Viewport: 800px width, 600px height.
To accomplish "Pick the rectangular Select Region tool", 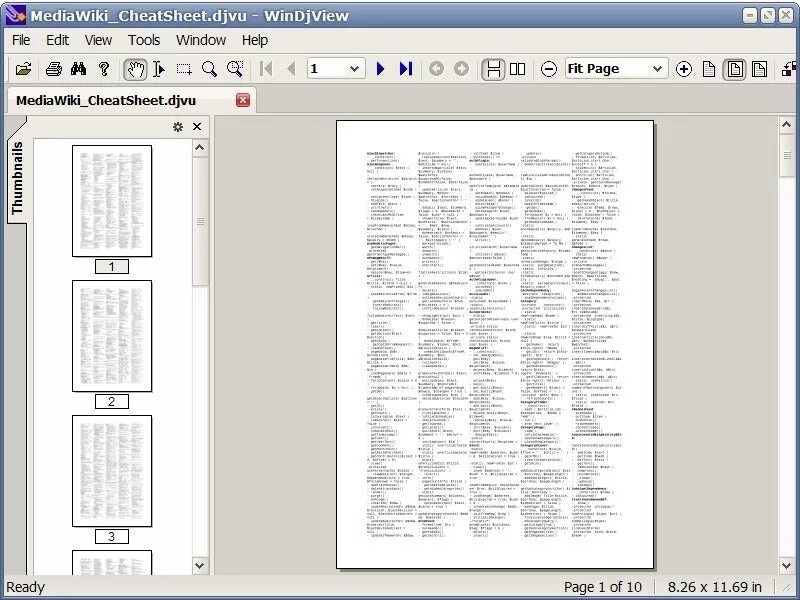I will (x=184, y=69).
